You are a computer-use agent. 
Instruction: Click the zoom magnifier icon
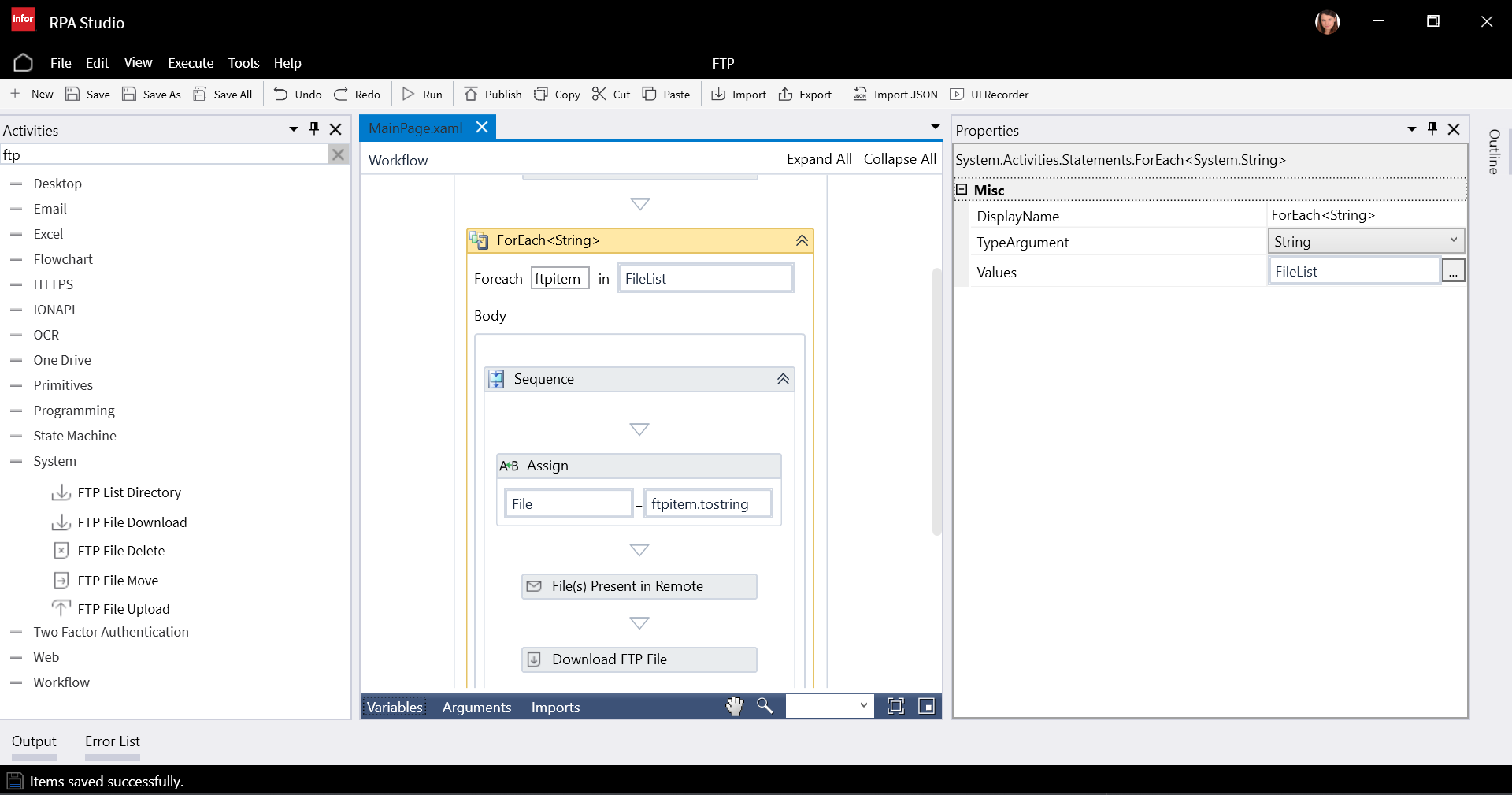click(x=764, y=706)
